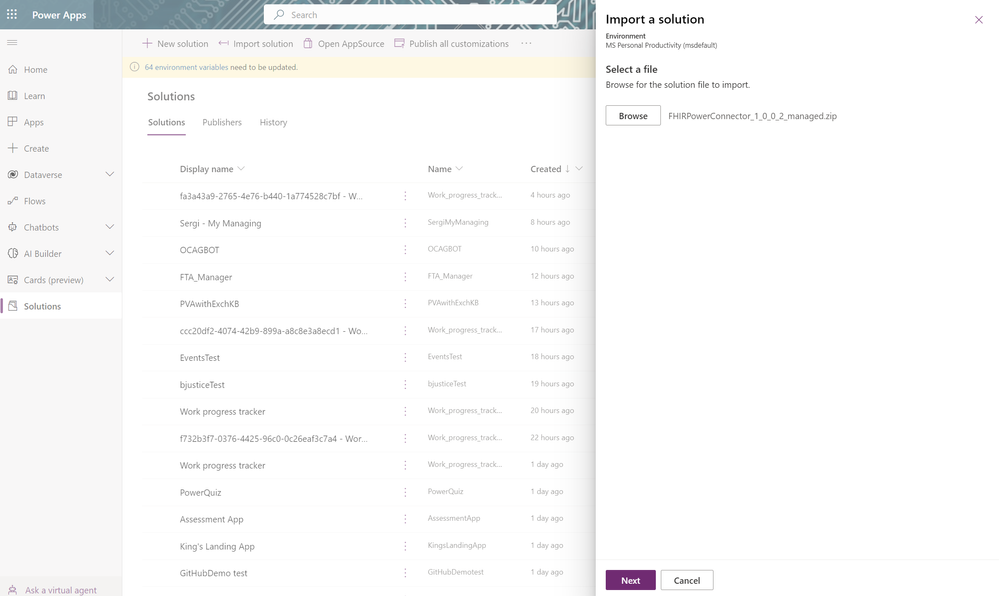
Task: Open more options for PowerQuiz row
Action: tap(405, 492)
